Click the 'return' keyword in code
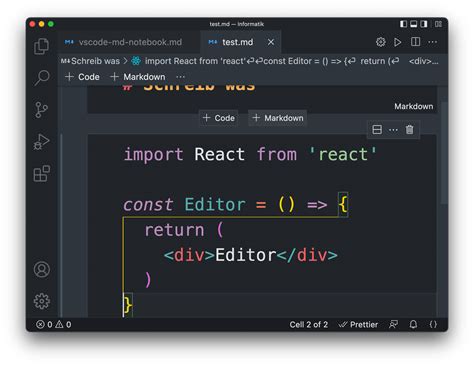The width and height of the screenshot is (474, 366). click(174, 230)
